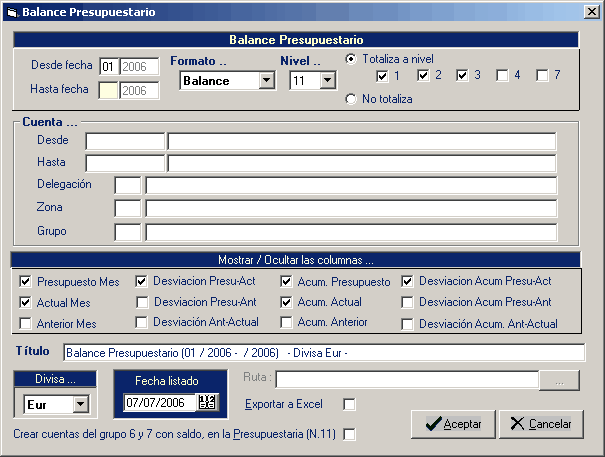Click the Cuenta Hasta description field

[362, 163]
